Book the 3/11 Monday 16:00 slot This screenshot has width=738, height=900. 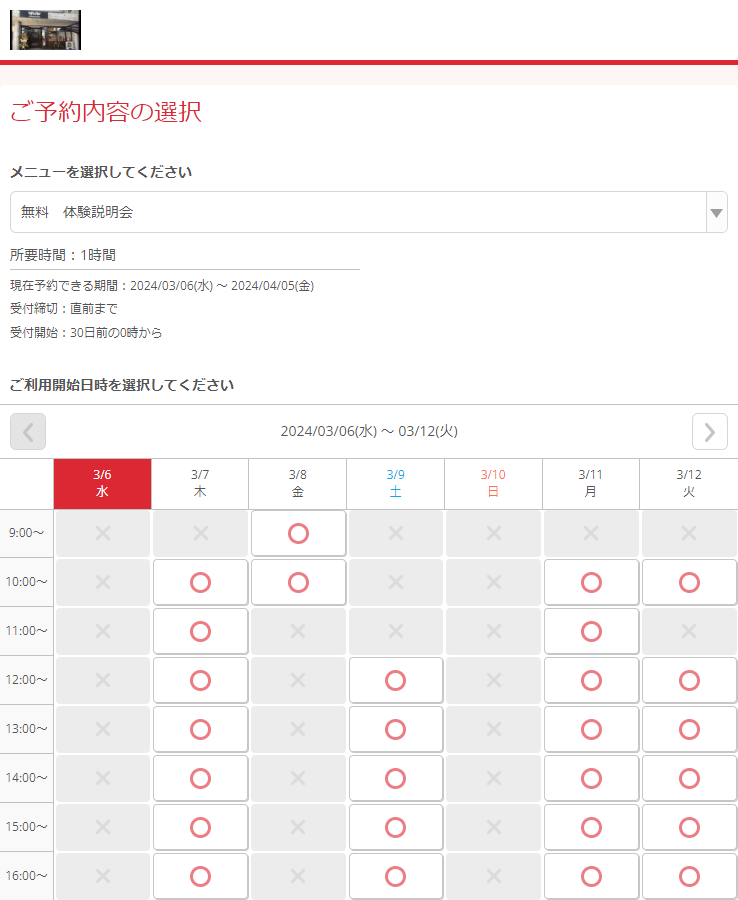tap(591, 876)
